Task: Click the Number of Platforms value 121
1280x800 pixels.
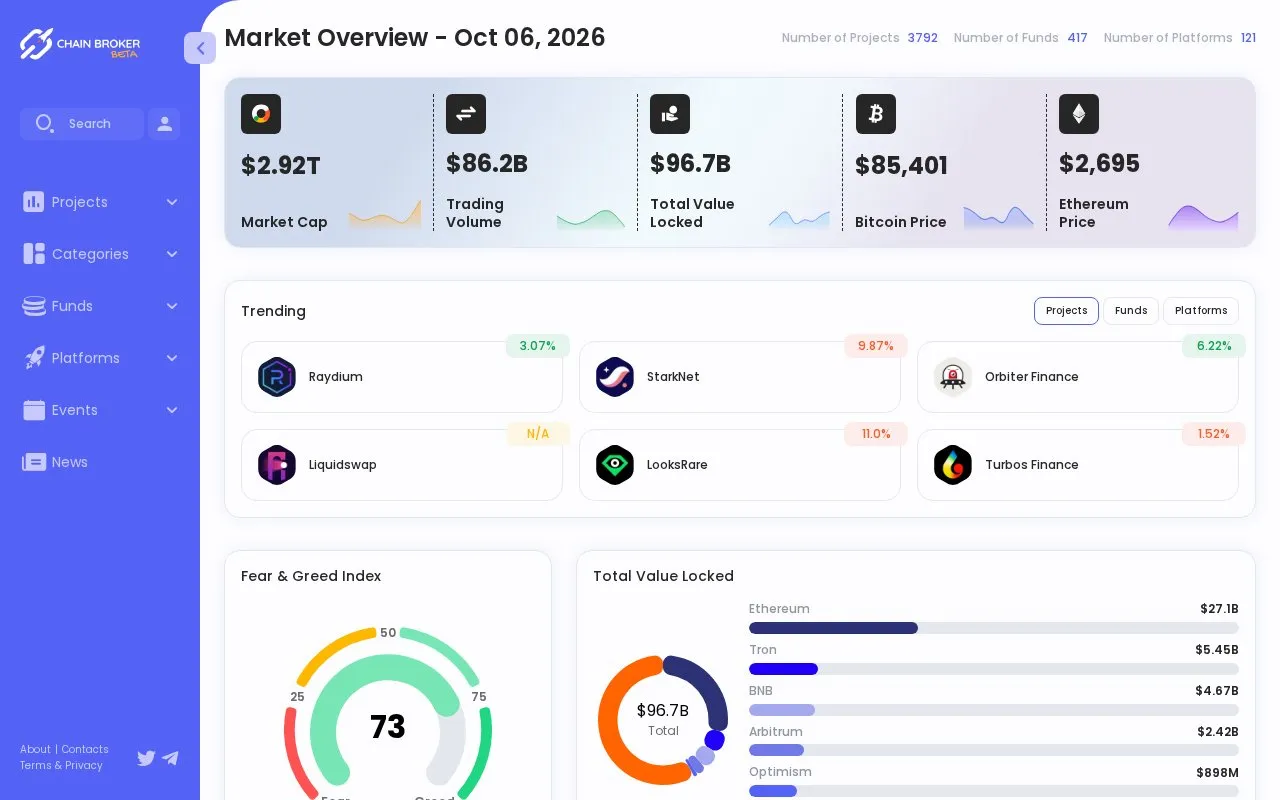Action: [1248, 38]
